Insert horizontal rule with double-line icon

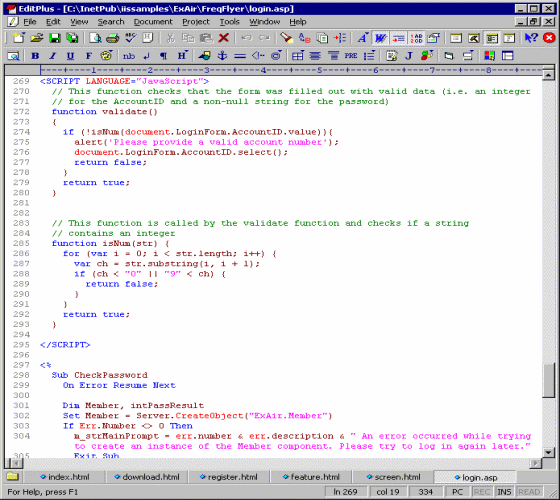tap(240, 56)
